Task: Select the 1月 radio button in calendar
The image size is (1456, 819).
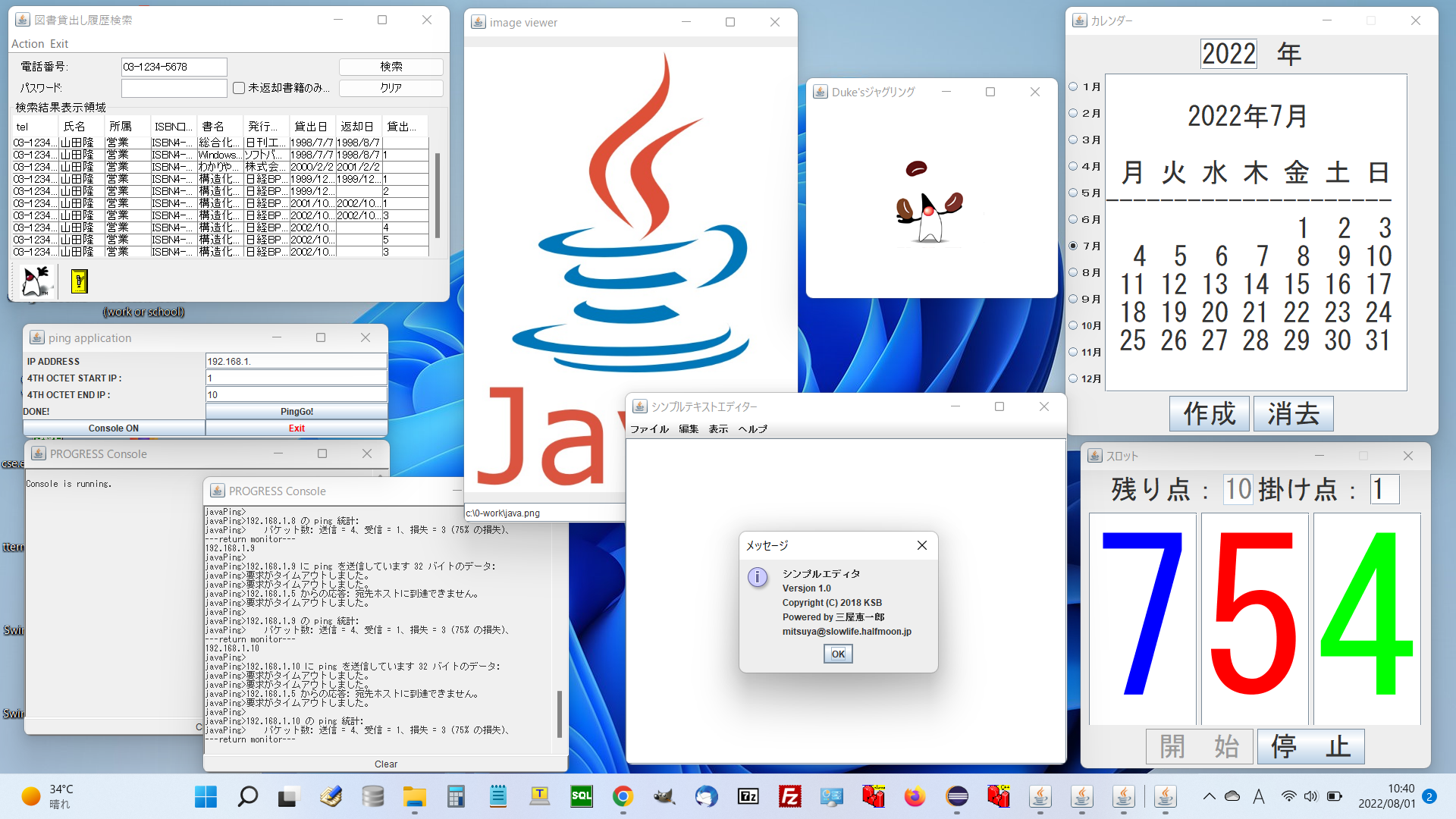Action: click(x=1073, y=86)
